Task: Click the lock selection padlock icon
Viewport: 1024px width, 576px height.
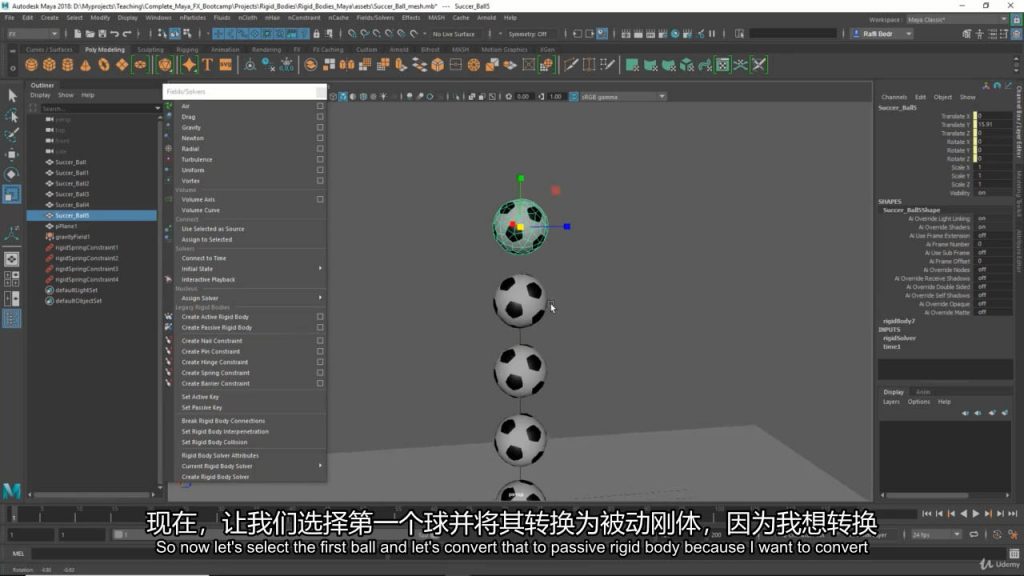Action: pos(317,34)
